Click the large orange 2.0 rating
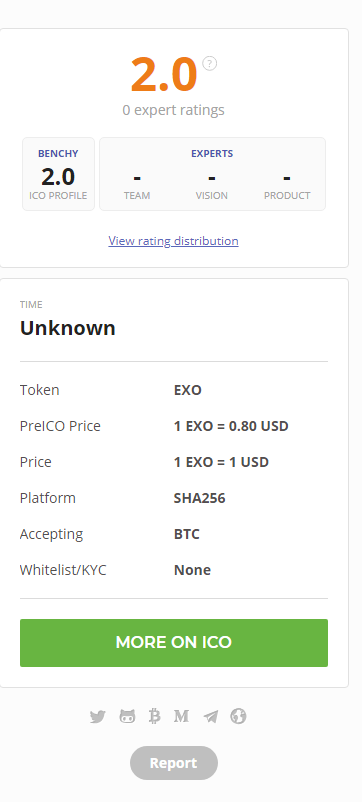Viewport: 362px width, 802px height. (x=164, y=75)
